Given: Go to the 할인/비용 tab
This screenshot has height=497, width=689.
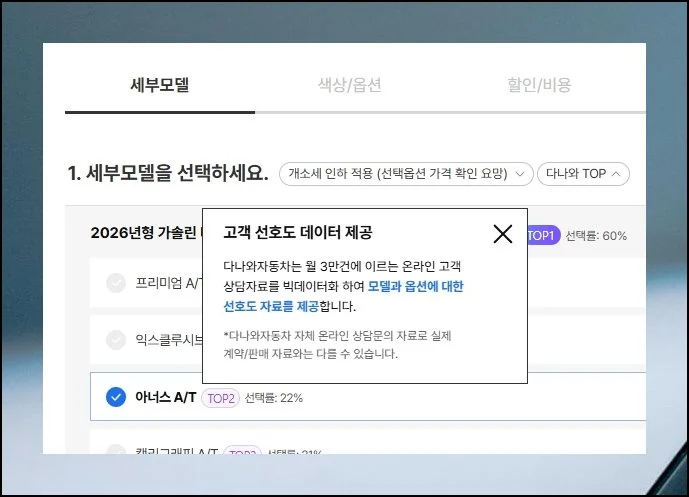Looking at the screenshot, I should tap(539, 85).
